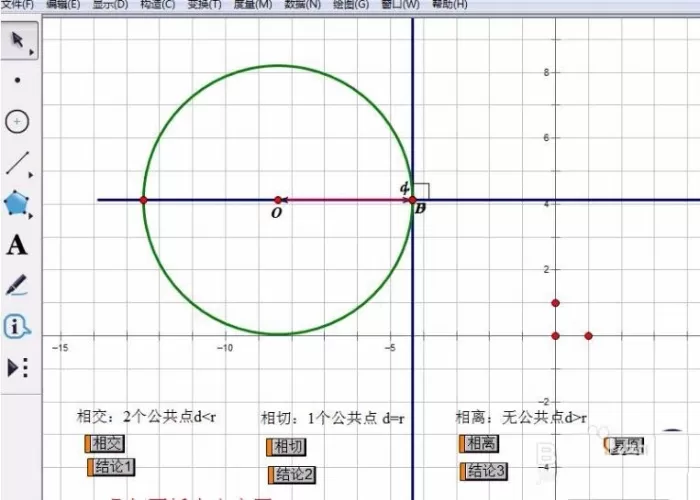Click point O at the circle's center

pyautogui.click(x=278, y=200)
